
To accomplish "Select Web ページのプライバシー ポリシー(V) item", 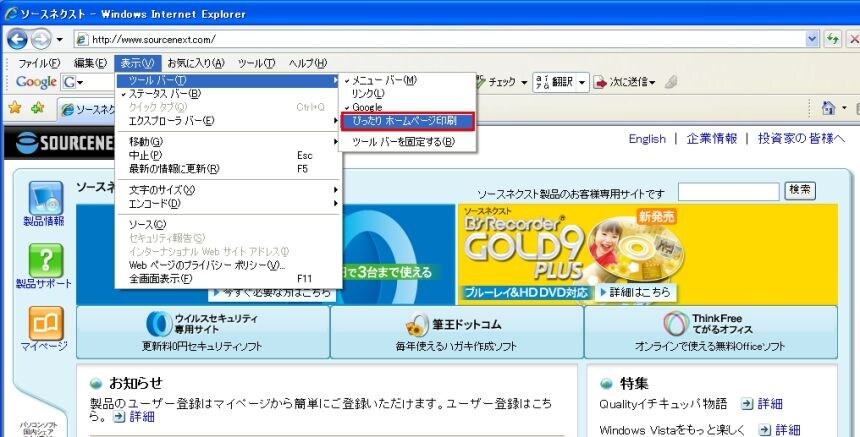I will (x=229, y=265).
